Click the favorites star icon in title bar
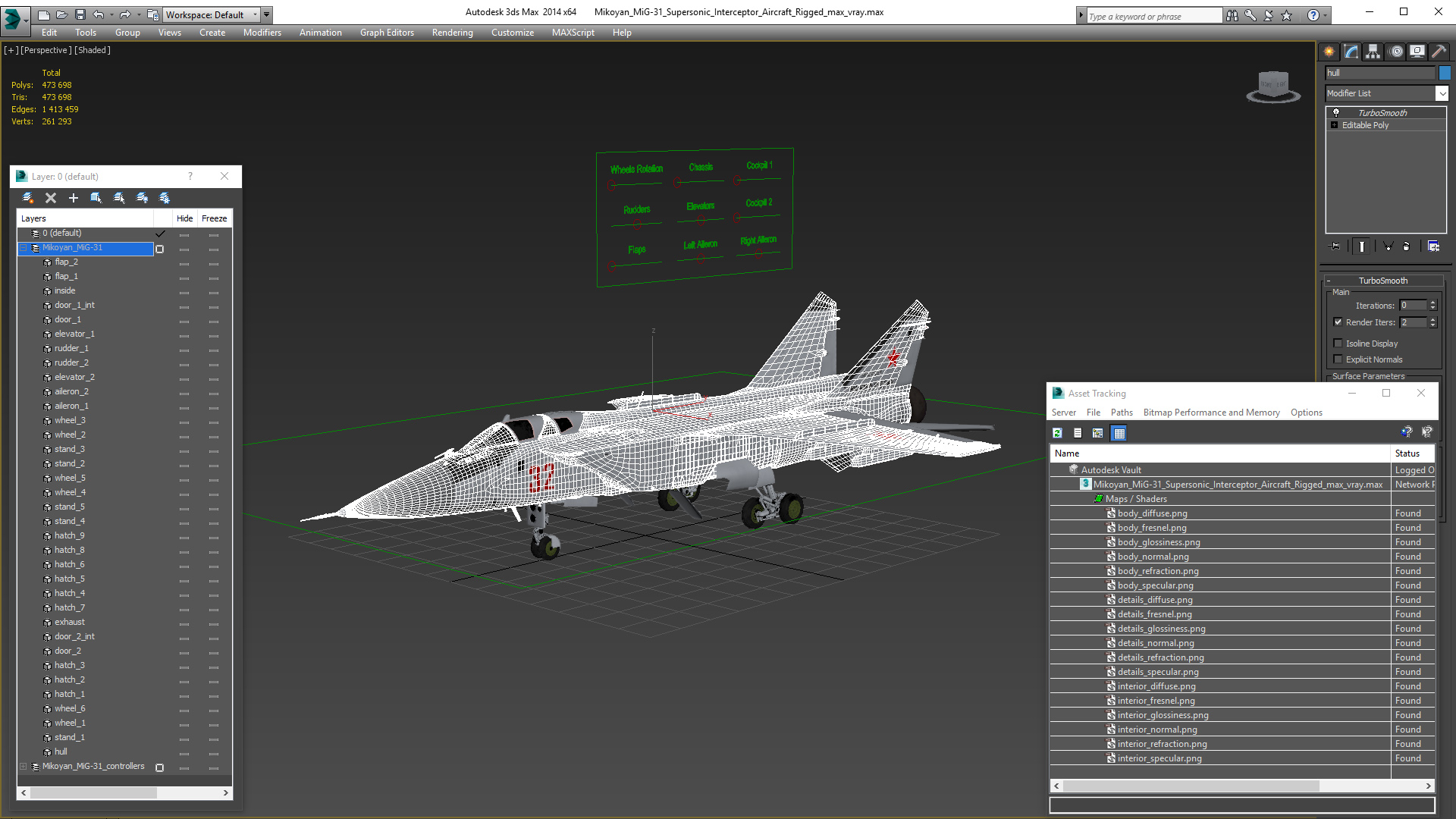Image resolution: width=1456 pixels, height=819 pixels. pyautogui.click(x=1286, y=15)
